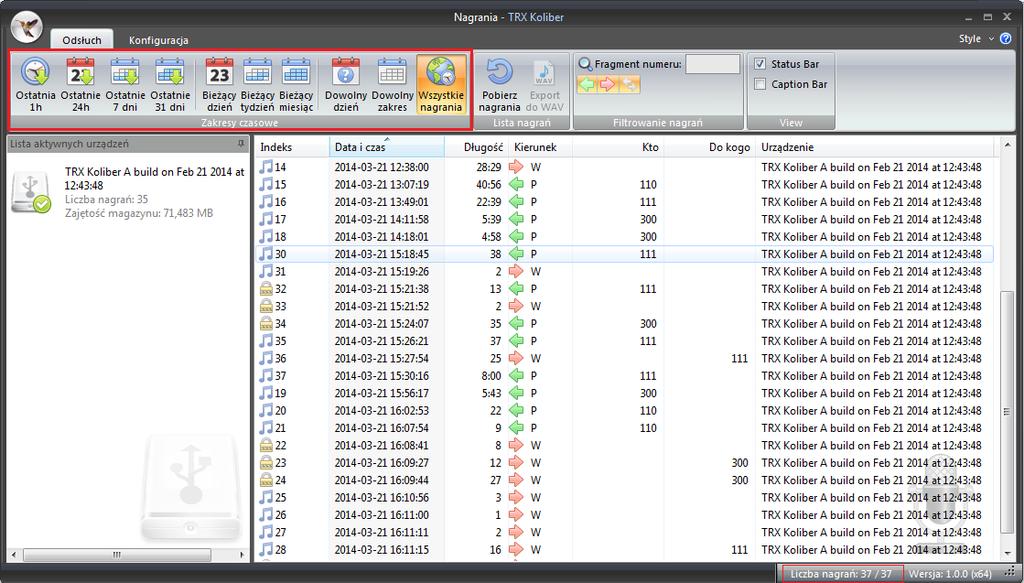Click scroll down arrow of recordings list
This screenshot has height=583, width=1024.
1006,554
